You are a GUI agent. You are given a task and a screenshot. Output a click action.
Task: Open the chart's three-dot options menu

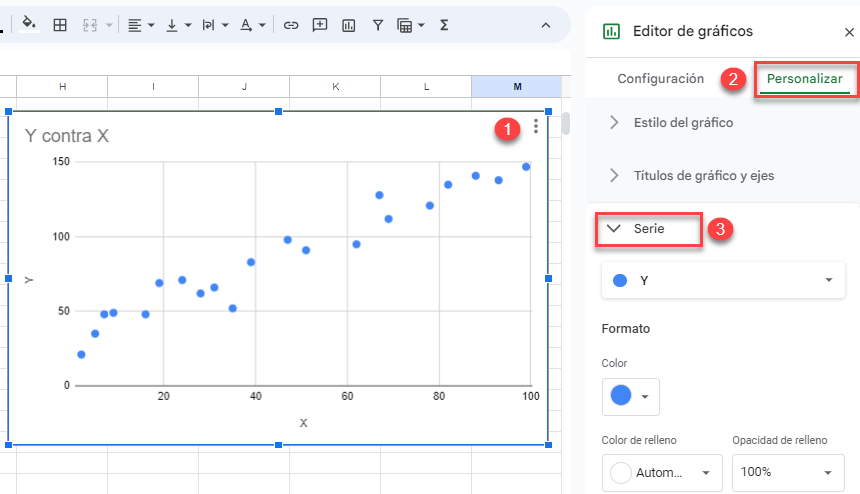coord(536,127)
